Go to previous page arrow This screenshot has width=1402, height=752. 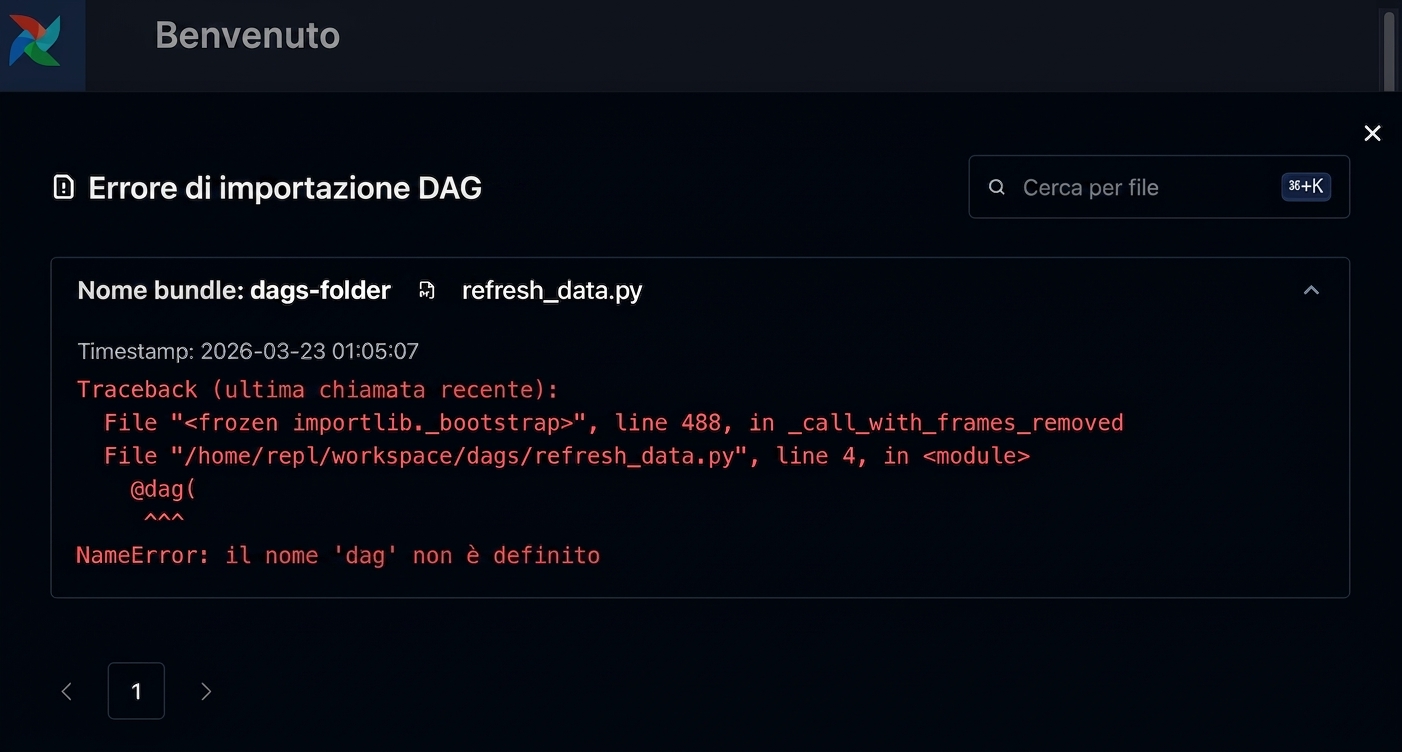(x=67, y=691)
